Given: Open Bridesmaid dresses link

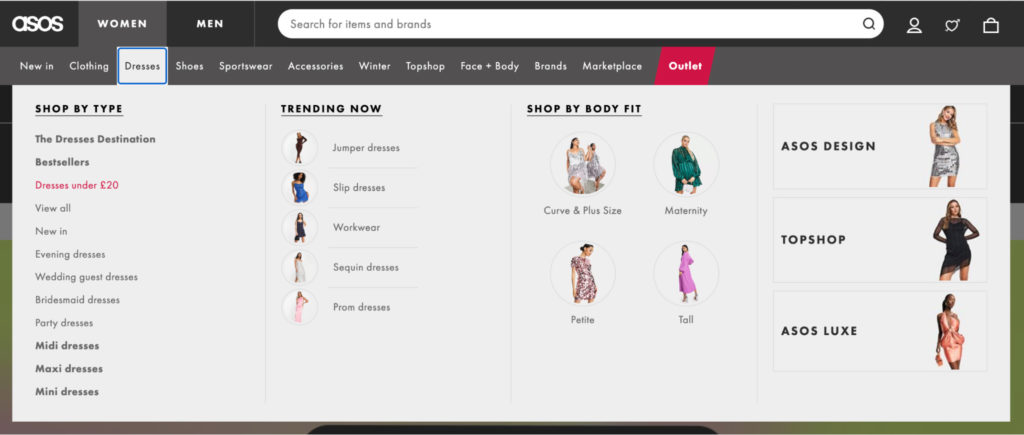Looking at the screenshot, I should [77, 300].
